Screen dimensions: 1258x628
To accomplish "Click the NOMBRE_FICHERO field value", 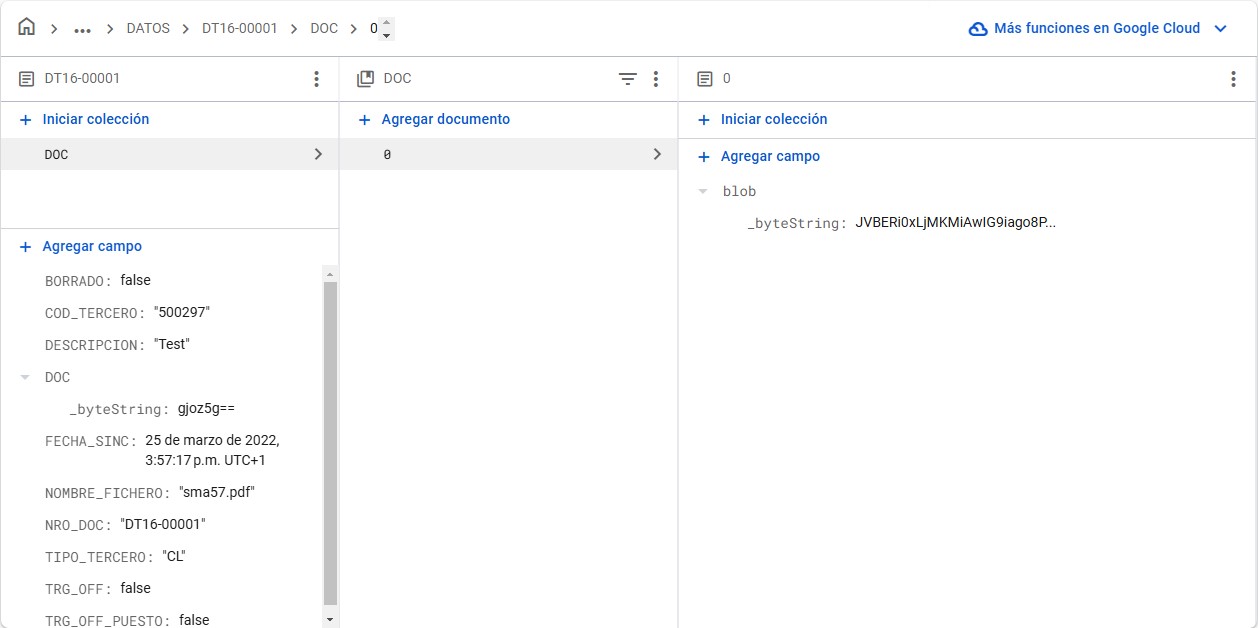I will [x=217, y=492].
